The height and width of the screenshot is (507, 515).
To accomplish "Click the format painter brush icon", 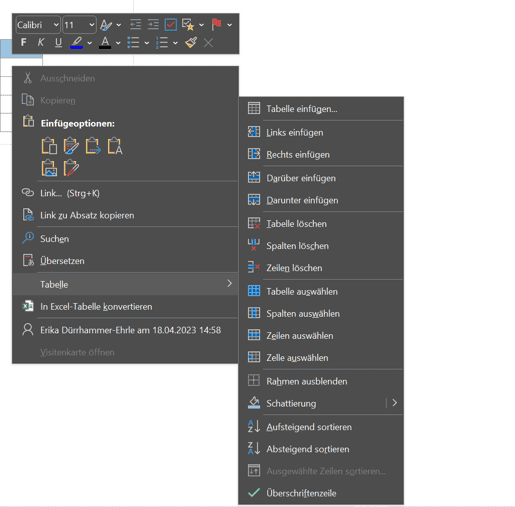I will click(191, 42).
